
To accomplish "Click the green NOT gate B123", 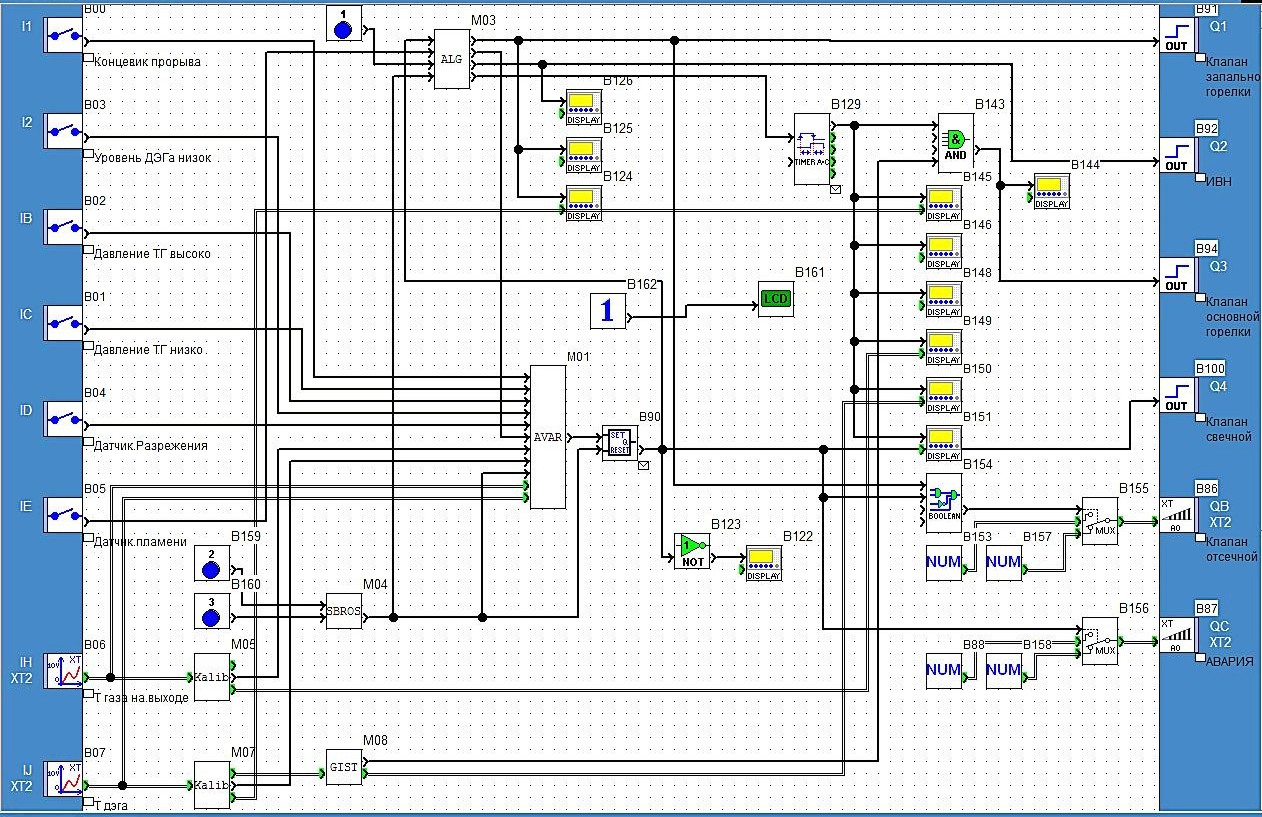I will click(692, 552).
